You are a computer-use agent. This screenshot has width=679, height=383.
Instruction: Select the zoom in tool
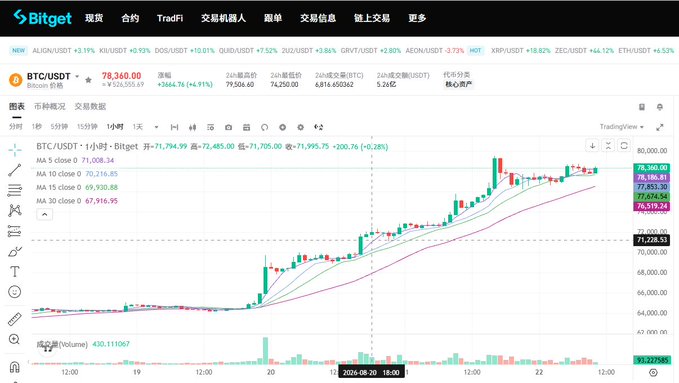click(x=15, y=339)
